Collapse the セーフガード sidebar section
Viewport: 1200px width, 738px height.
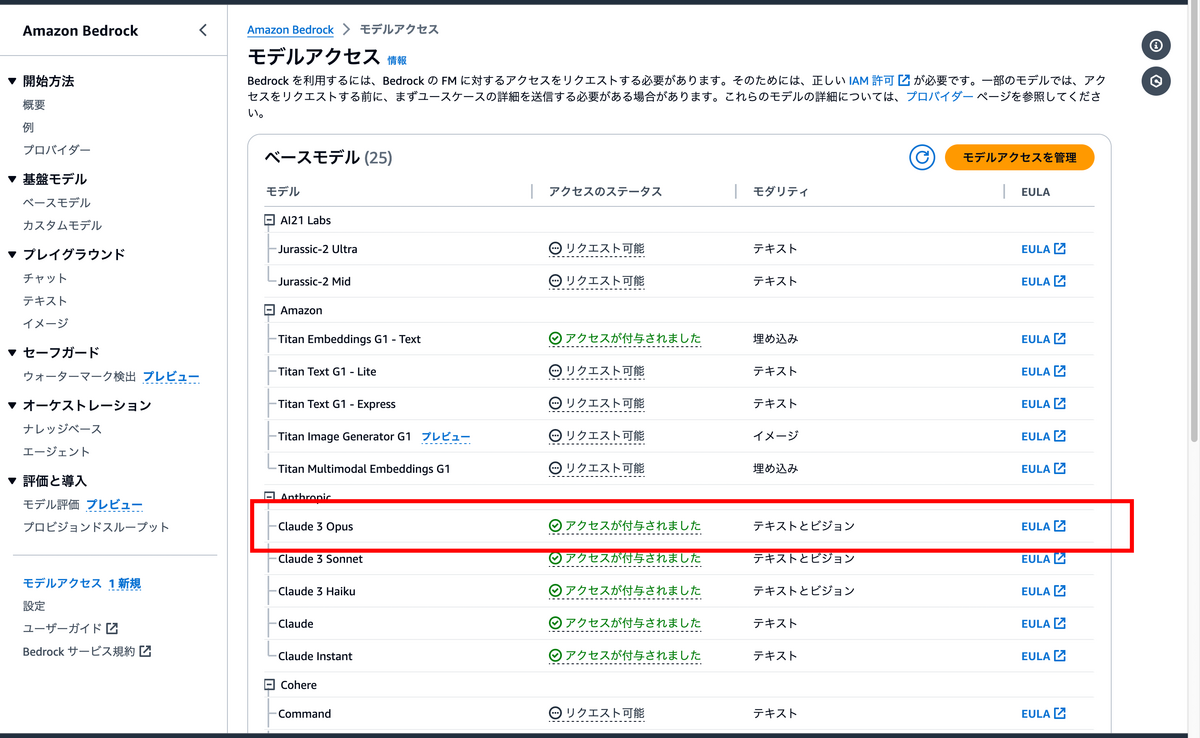[12, 352]
